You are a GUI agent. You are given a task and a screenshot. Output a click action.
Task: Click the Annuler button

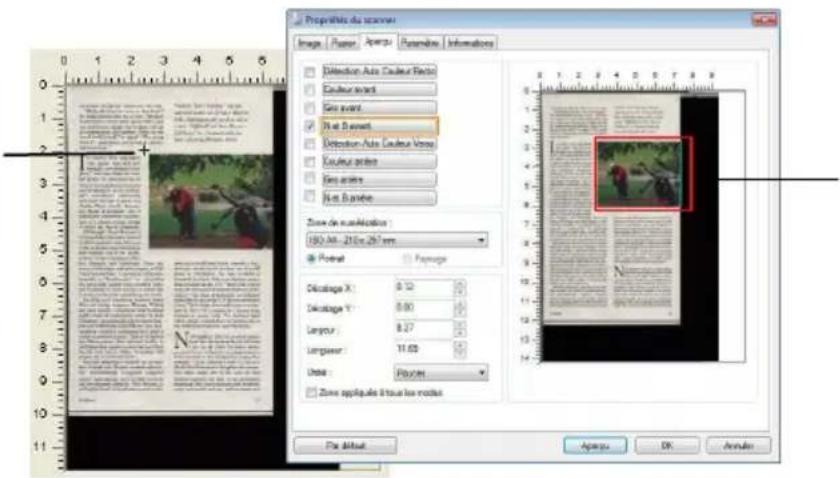click(739, 445)
